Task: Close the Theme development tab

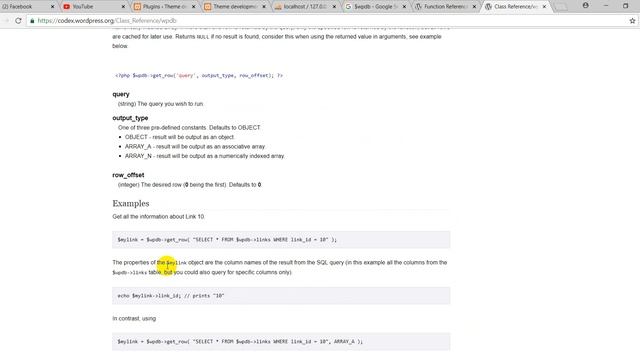Action: [x=264, y=7]
